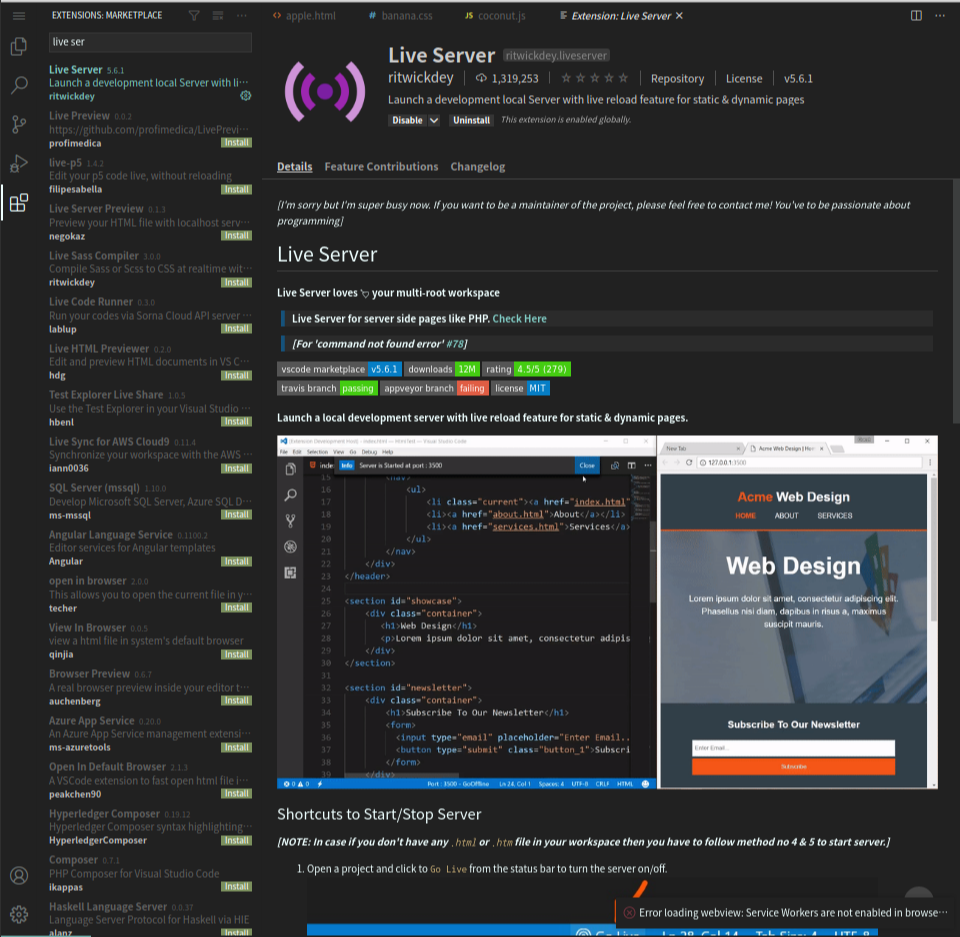960x937 pixels.
Task: Click the appveyor branch failing badge
Action: [434, 388]
